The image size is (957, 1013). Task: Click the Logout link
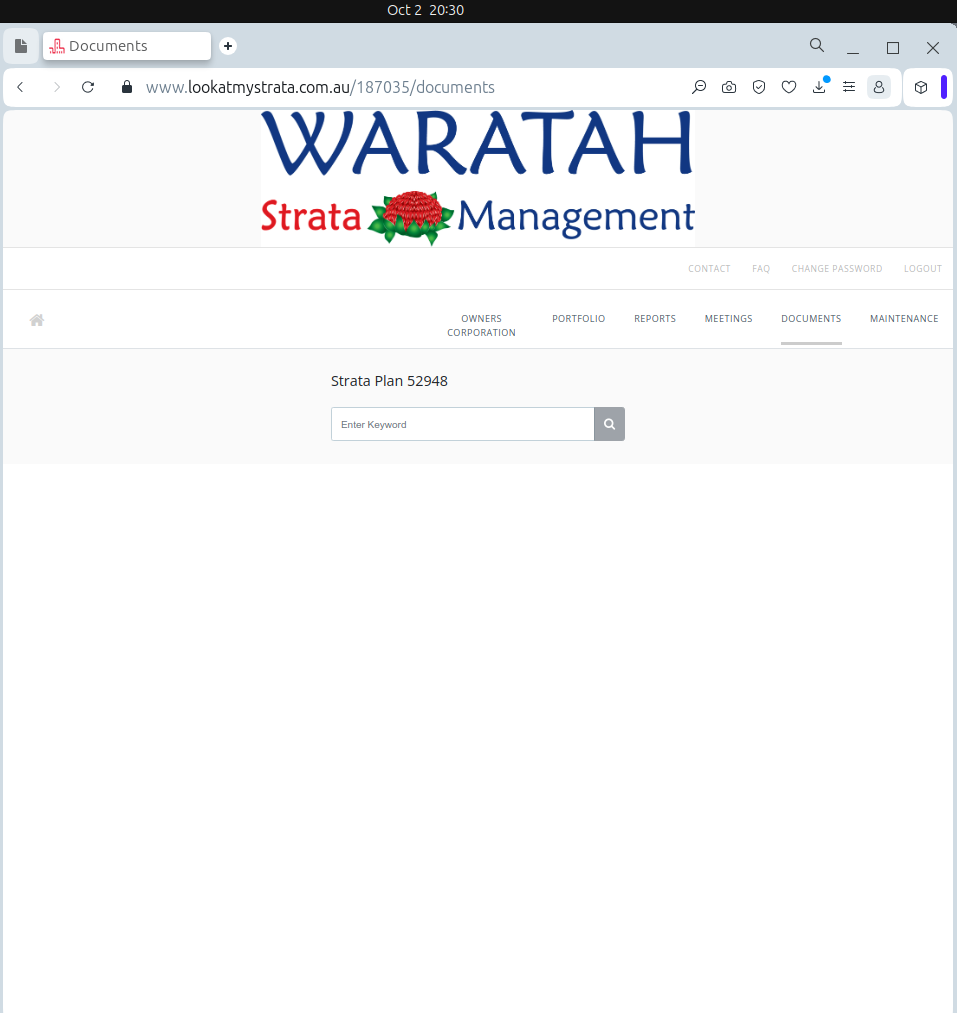pyautogui.click(x=923, y=269)
